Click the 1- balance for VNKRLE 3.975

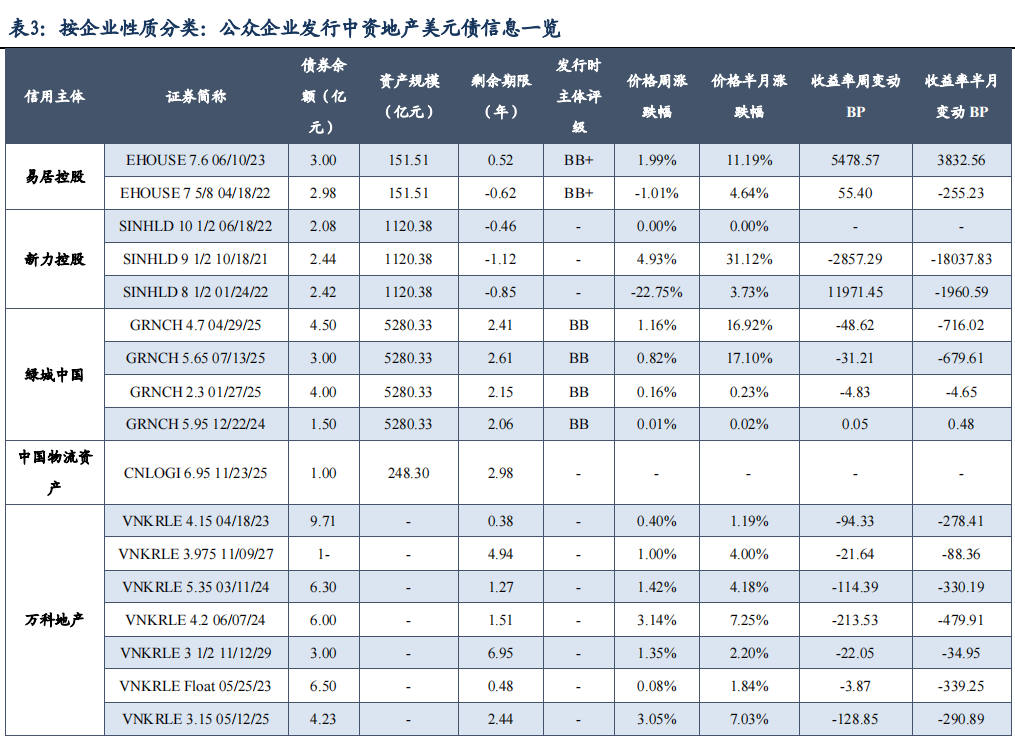click(x=323, y=554)
